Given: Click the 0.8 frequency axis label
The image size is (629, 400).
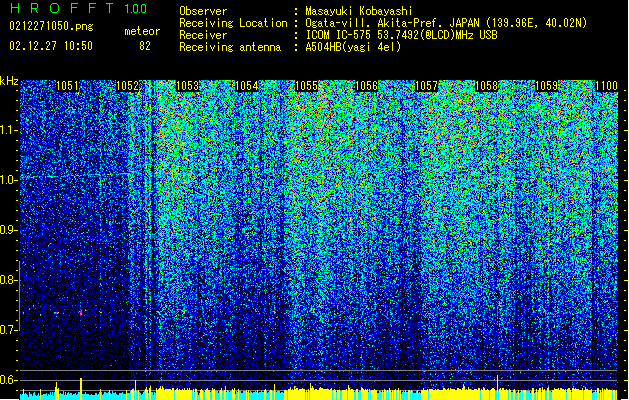Looking at the screenshot, I should pos(9,280).
